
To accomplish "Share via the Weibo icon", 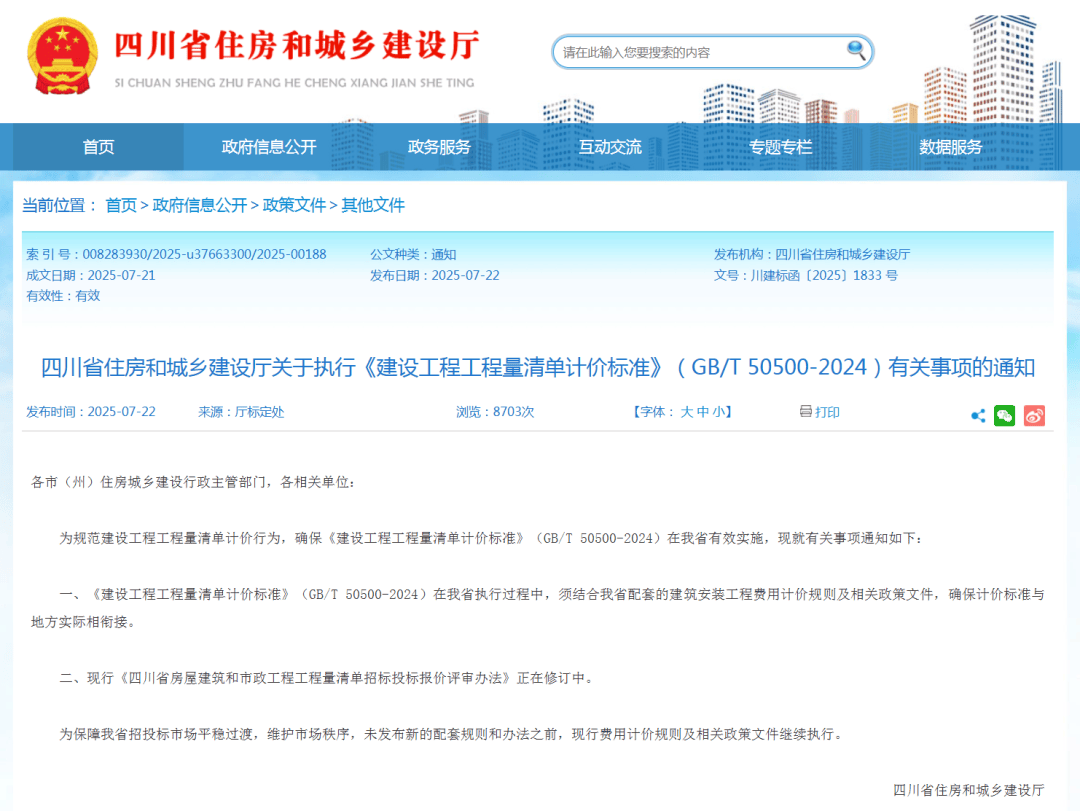I will pyautogui.click(x=1034, y=415).
